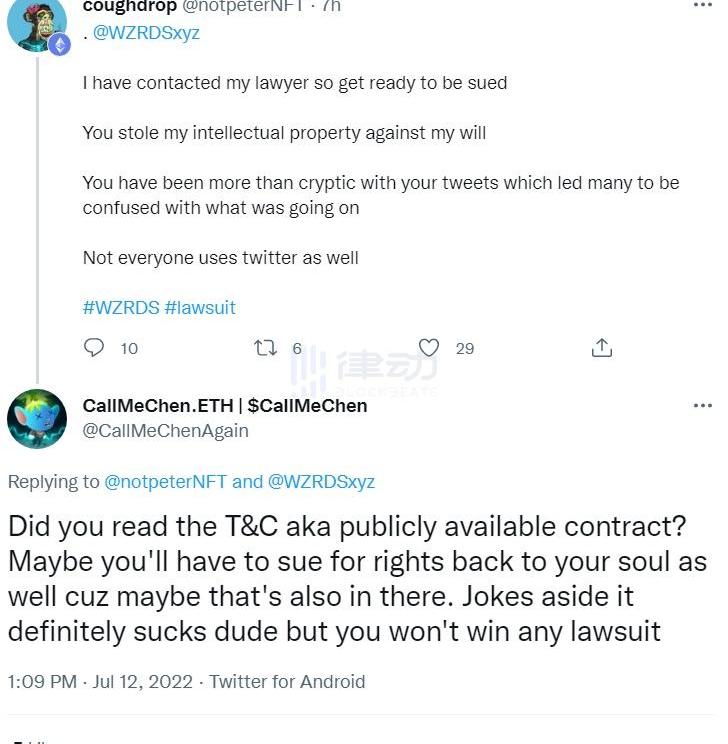
Task: Open the coughdrop display name
Action: pos(130,6)
